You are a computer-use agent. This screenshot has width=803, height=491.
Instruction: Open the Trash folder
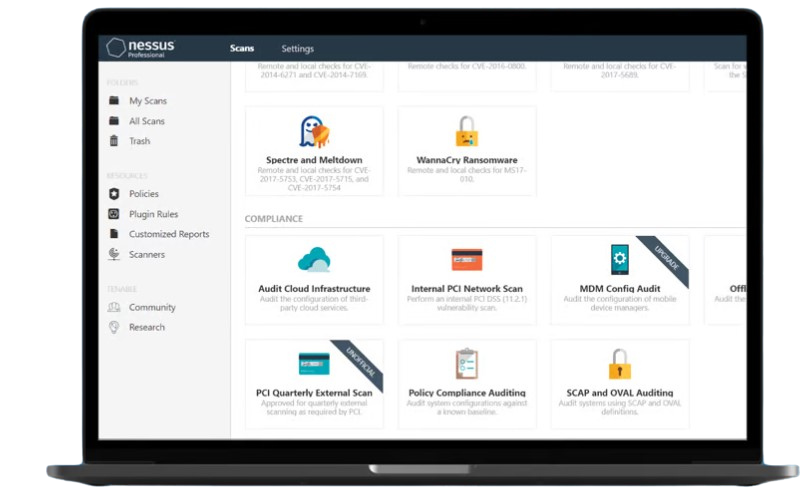(x=139, y=141)
